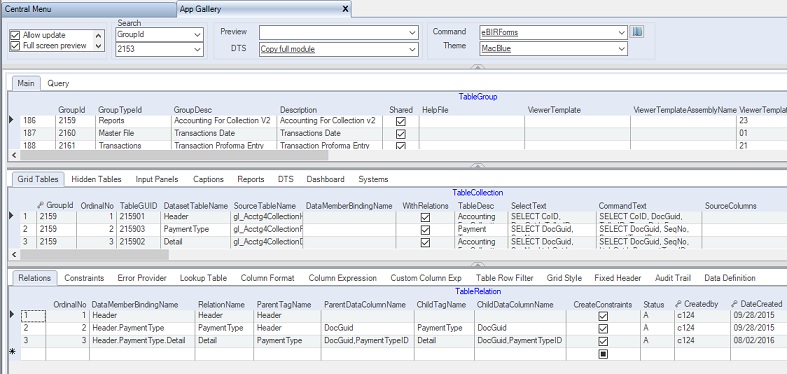787x374 pixels.
Task: Toggle the Allow update checkbox
Action: tap(15, 35)
